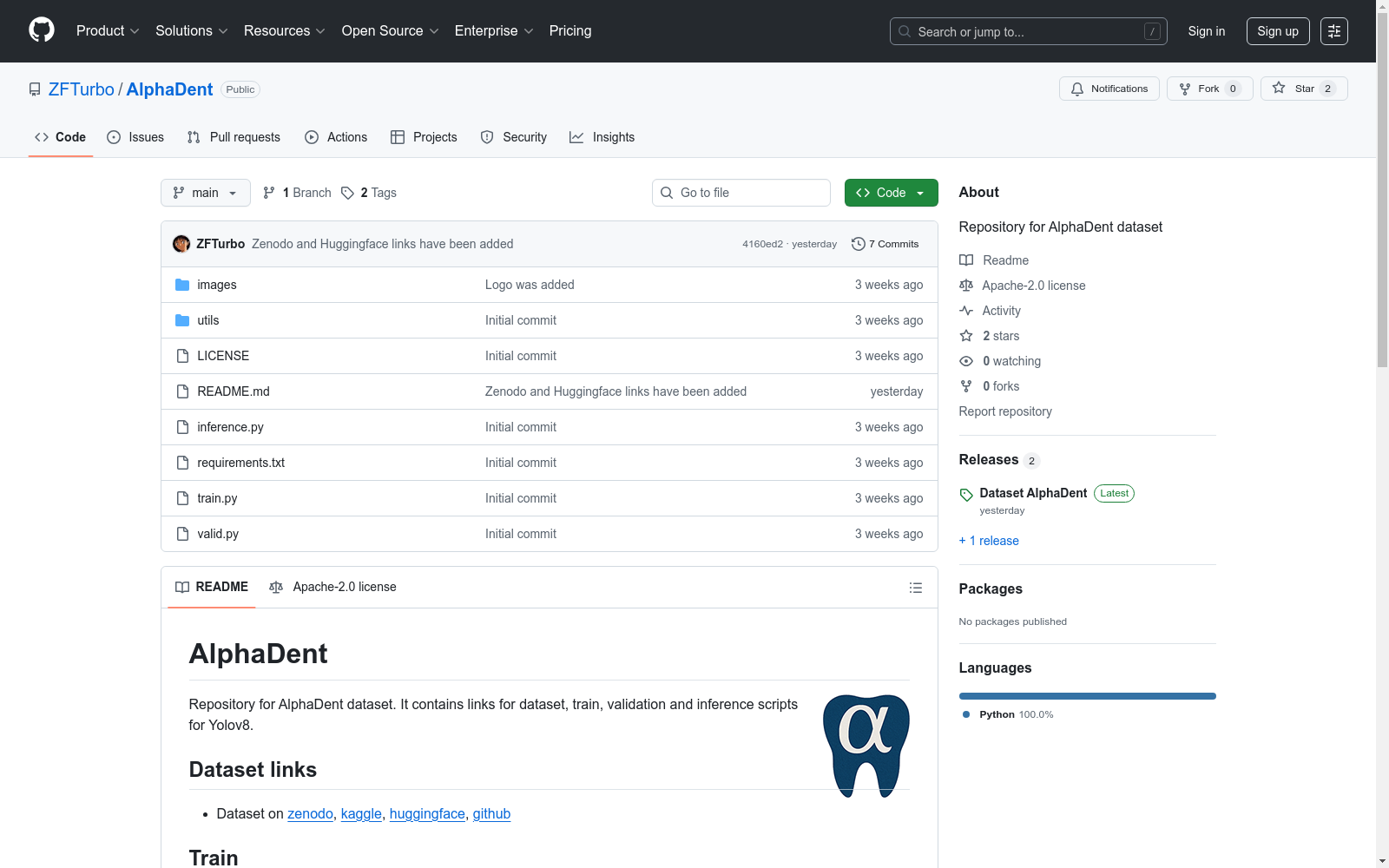Expand the Enterprise menu
Viewport: 1389px width, 868px height.
[x=494, y=31]
